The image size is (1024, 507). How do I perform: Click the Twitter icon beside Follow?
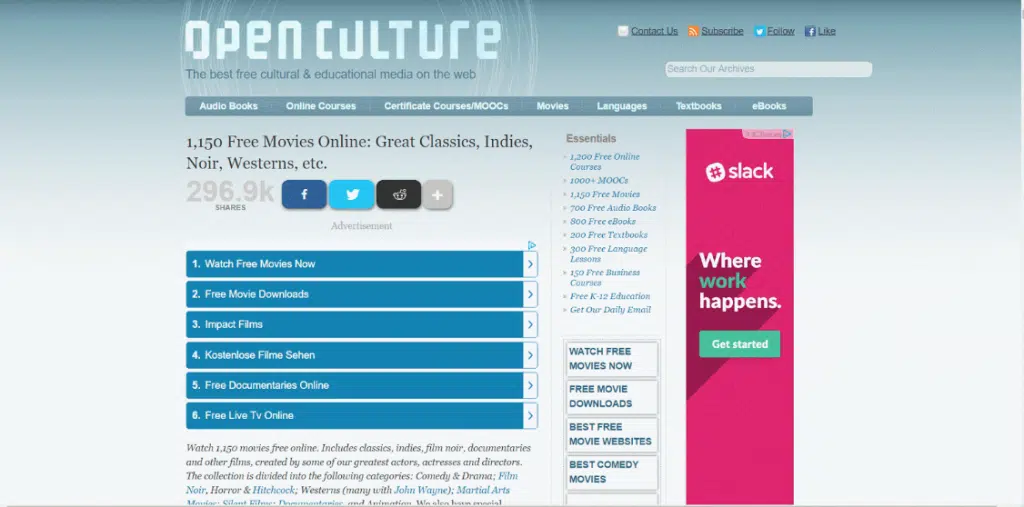click(x=760, y=31)
